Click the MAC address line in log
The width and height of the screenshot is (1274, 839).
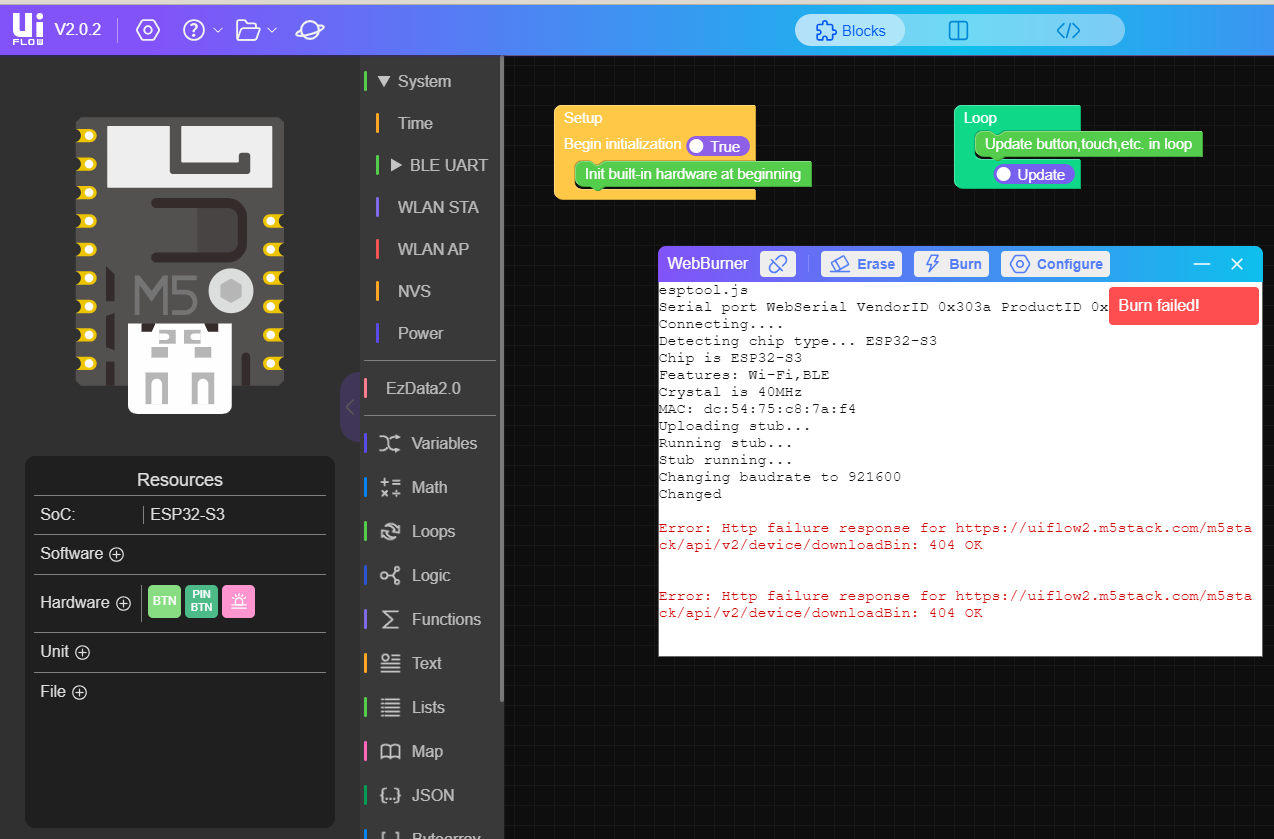tap(757, 409)
